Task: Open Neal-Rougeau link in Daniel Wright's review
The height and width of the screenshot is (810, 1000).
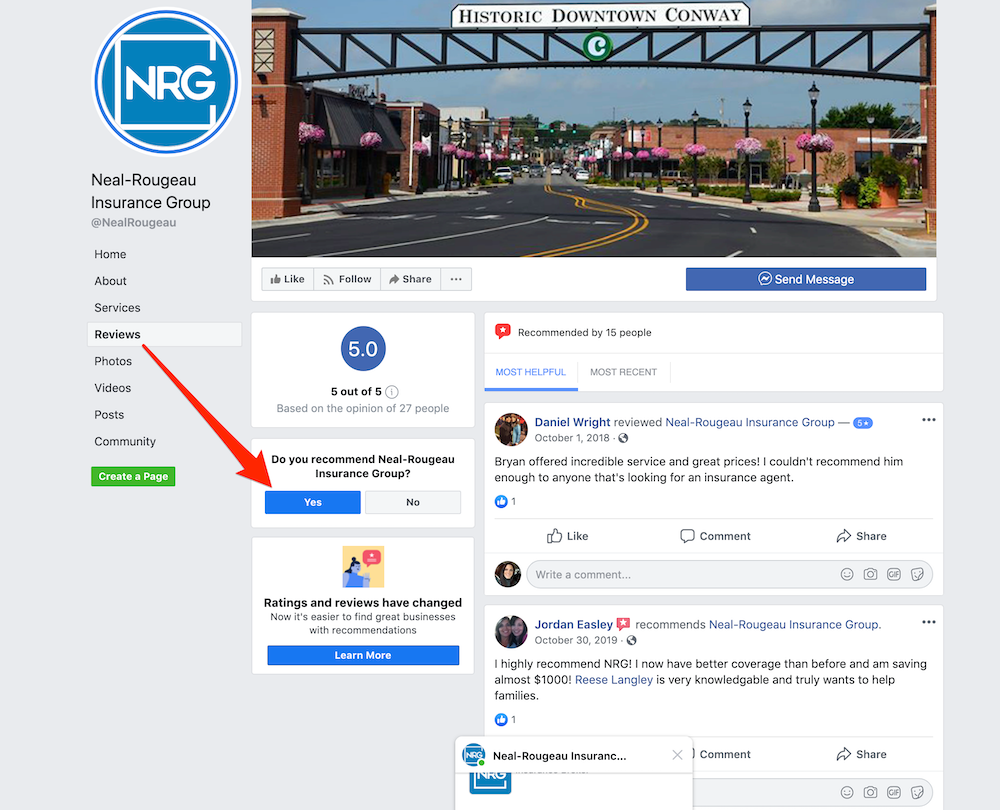Action: tap(749, 422)
